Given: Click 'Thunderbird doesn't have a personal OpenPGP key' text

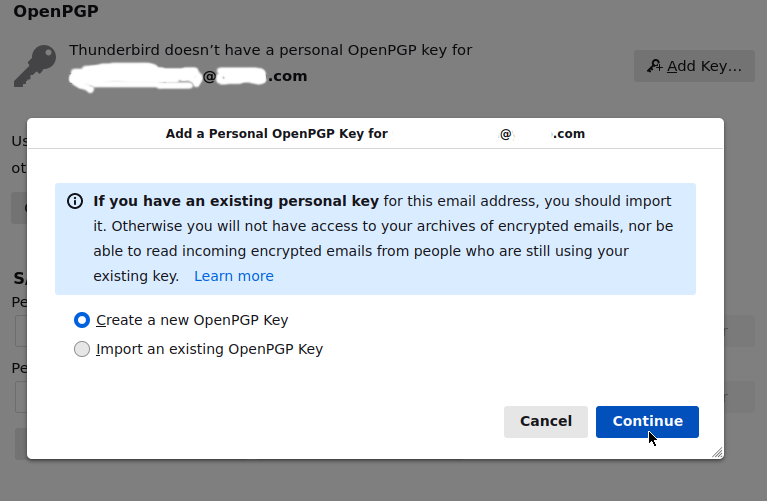Looking at the screenshot, I should click(x=270, y=50).
